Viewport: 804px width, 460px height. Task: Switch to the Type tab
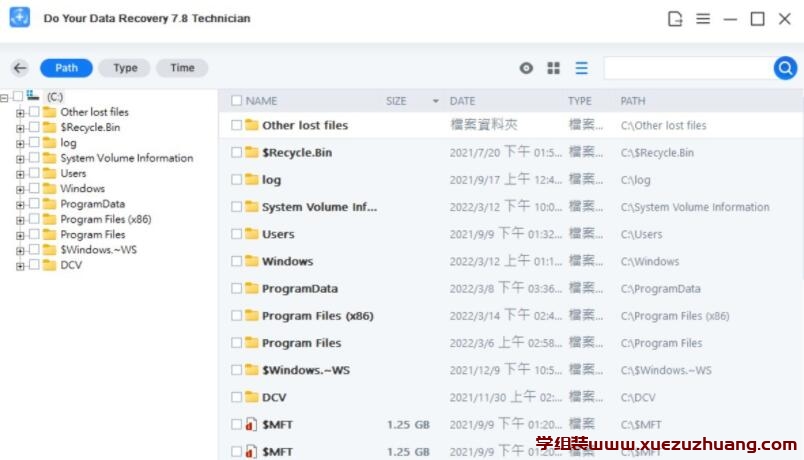[125, 68]
